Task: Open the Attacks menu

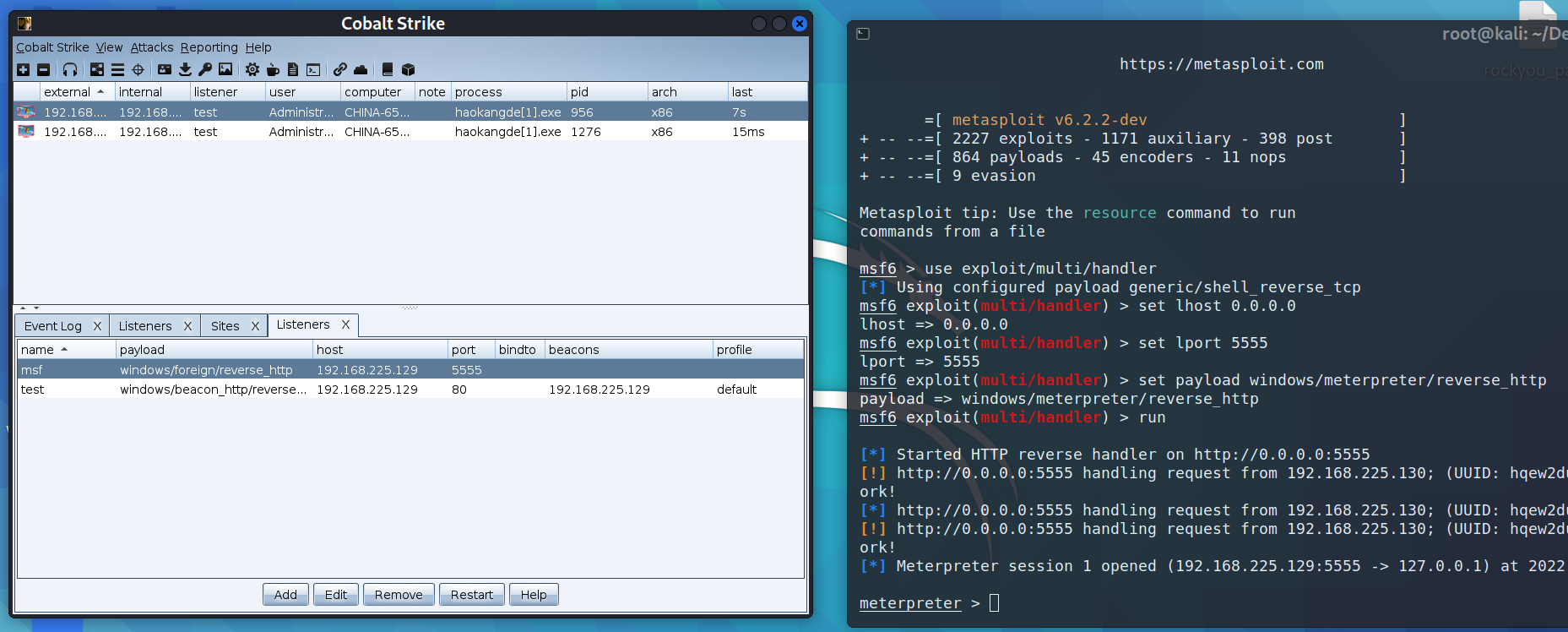Action: point(152,47)
